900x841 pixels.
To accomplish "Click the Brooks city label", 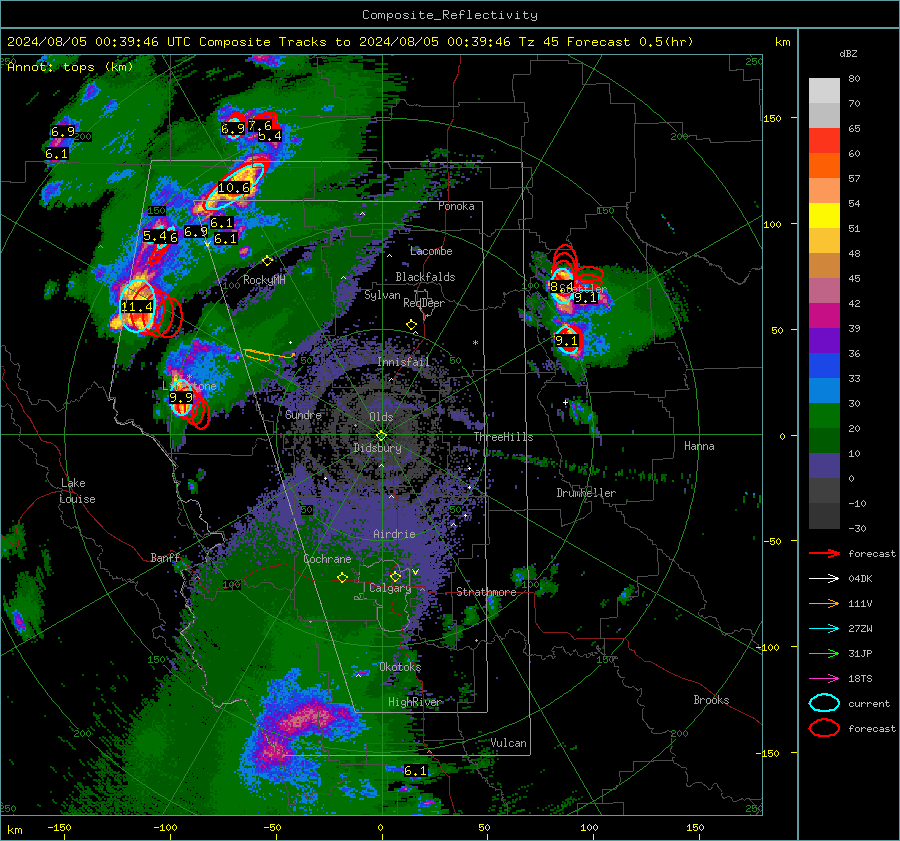I will pyautogui.click(x=711, y=700).
